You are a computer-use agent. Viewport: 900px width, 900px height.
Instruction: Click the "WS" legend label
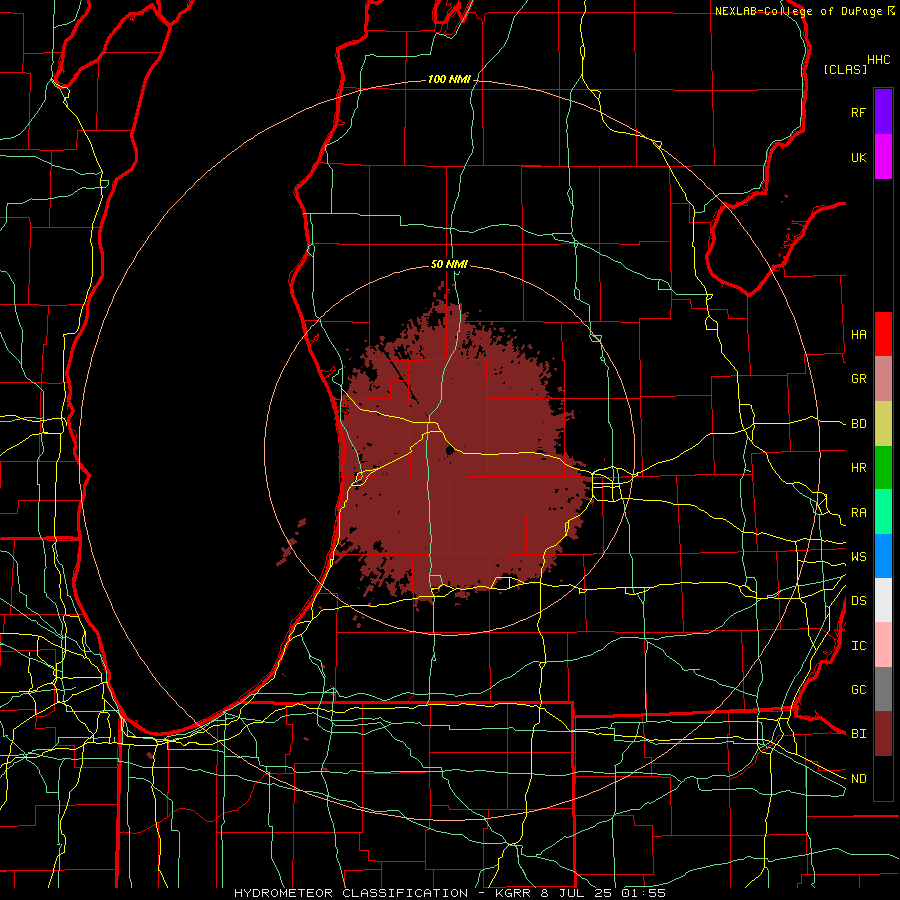(x=858, y=557)
